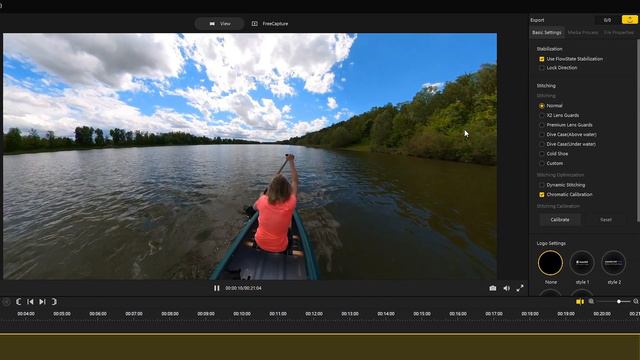Open the Basic Settings tab

coord(547,32)
